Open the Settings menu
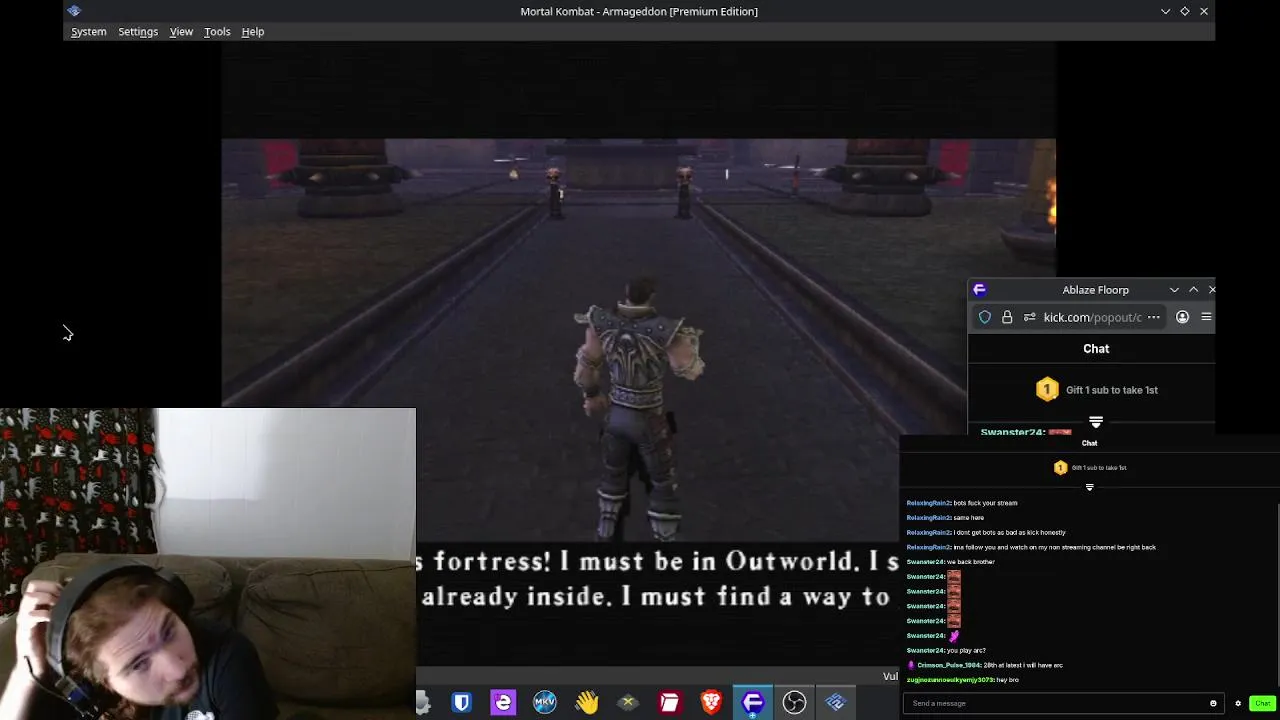Screen dimensions: 1280x720 (138, 32)
